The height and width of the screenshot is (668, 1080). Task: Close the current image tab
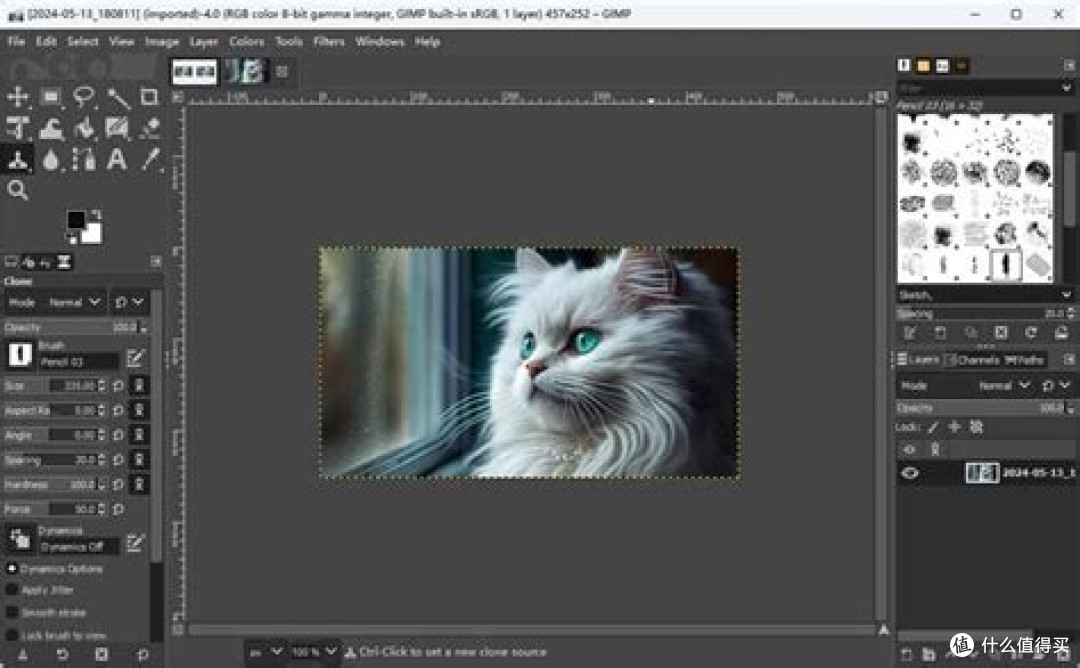click(x=282, y=71)
